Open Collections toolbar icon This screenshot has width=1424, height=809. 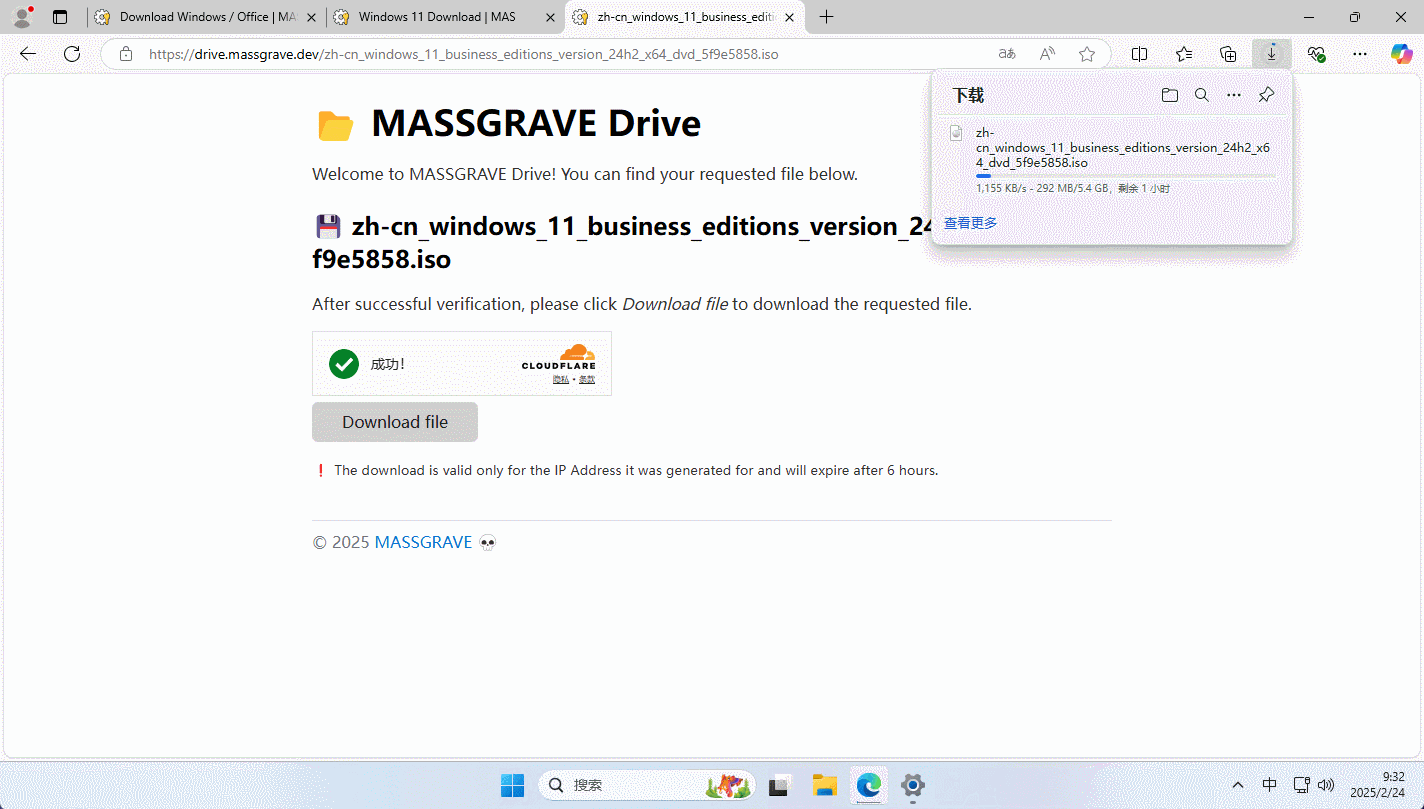[1228, 54]
